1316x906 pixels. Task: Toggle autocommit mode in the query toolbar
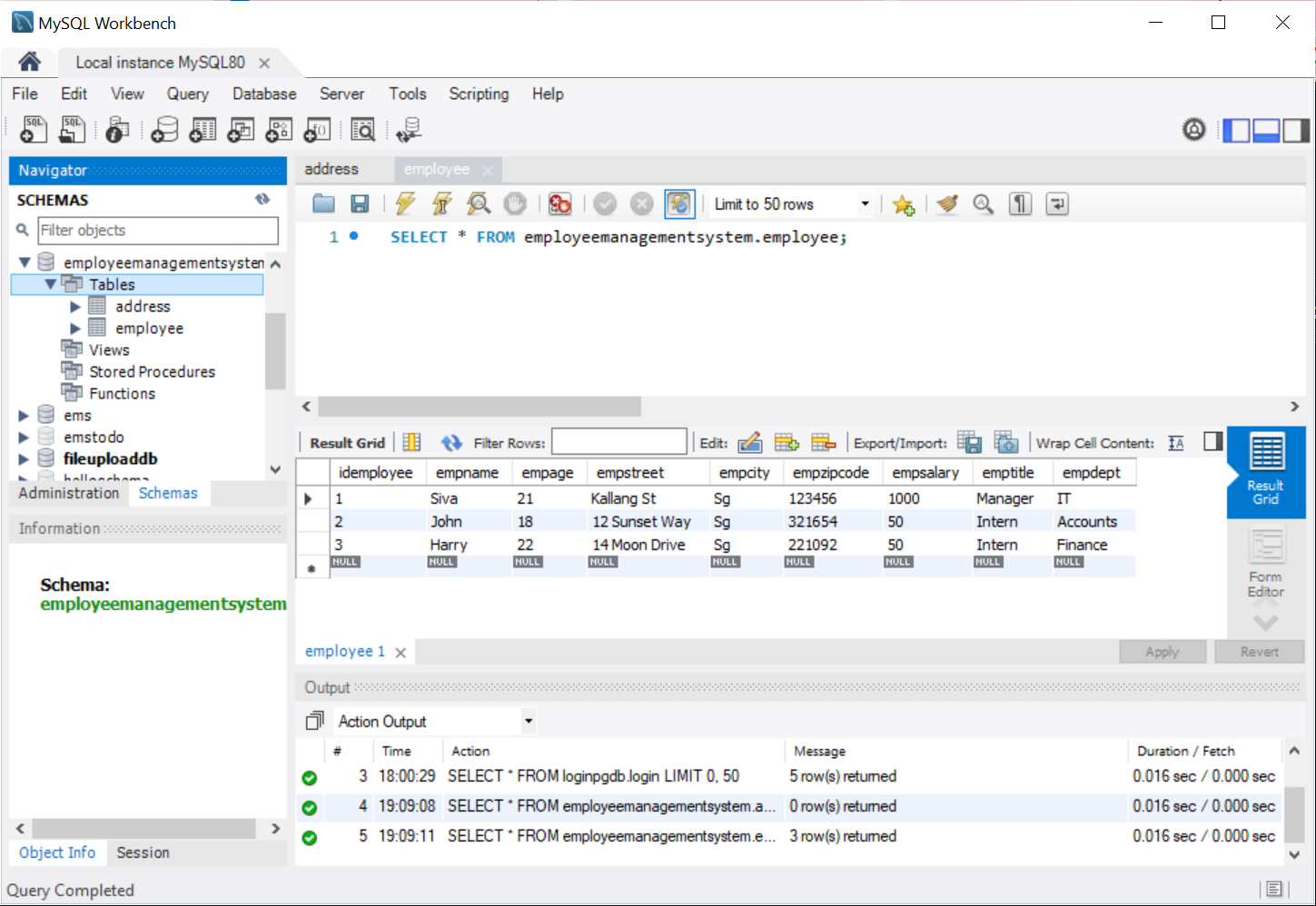(x=678, y=203)
